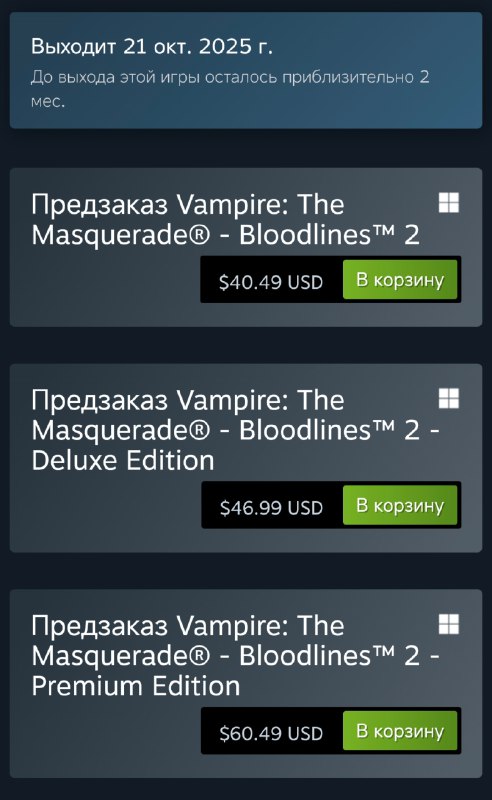Image resolution: width=492 pixels, height=800 pixels.
Task: Click the word 'Premium Edition' in third block
Action: point(136,686)
